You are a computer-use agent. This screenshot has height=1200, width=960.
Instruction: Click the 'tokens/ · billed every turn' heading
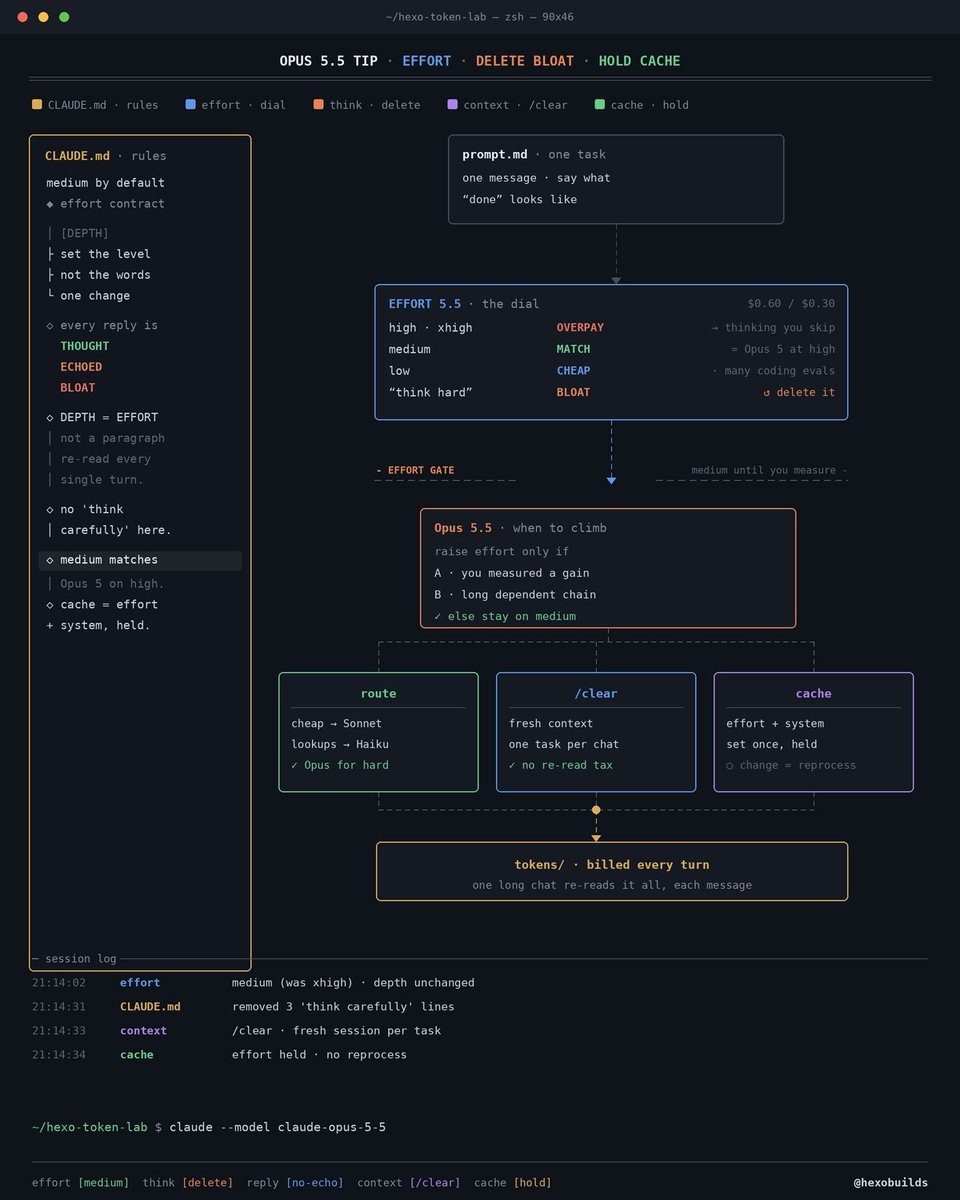tap(612, 865)
